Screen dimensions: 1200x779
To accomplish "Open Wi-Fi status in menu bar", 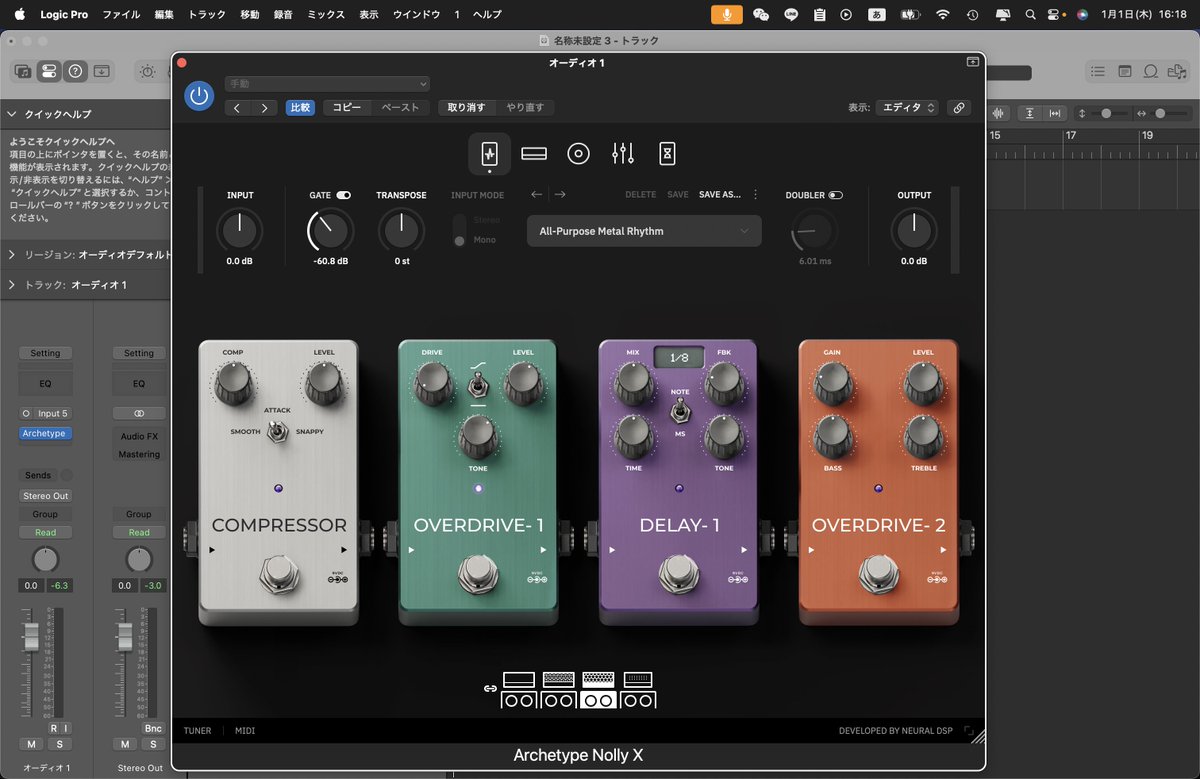I will (x=942, y=15).
